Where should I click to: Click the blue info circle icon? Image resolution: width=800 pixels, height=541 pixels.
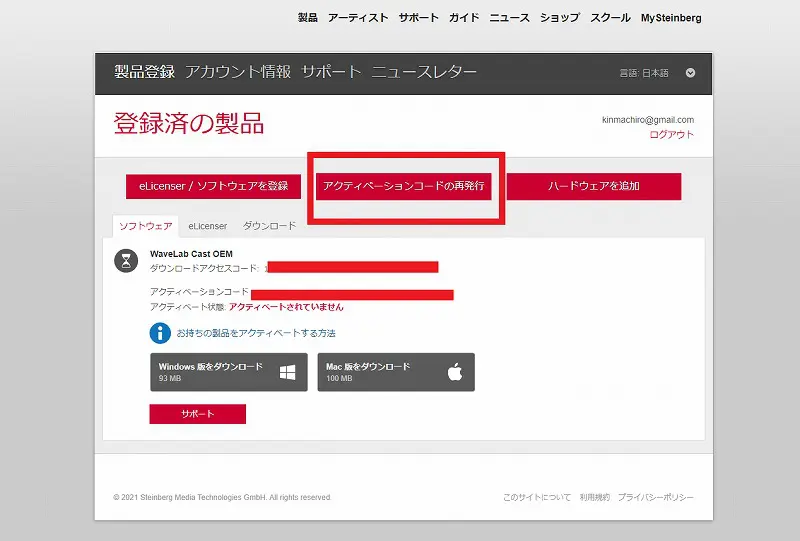pos(159,333)
